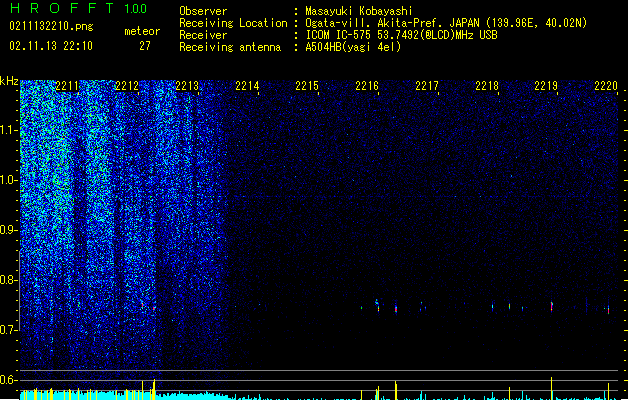Click the 0.7 kHz axis label

coord(8,330)
